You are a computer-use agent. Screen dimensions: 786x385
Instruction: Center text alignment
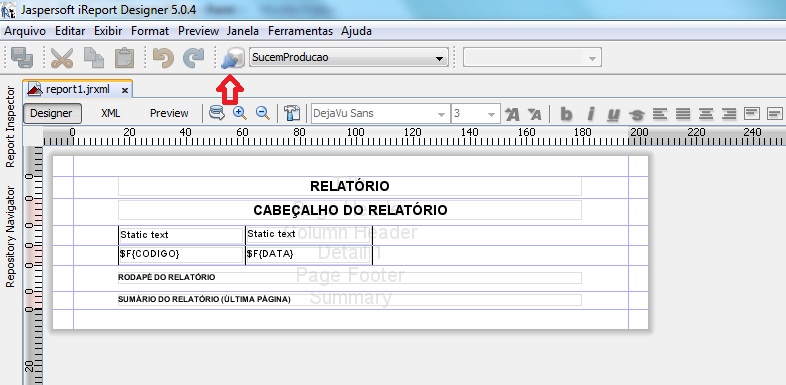click(706, 114)
